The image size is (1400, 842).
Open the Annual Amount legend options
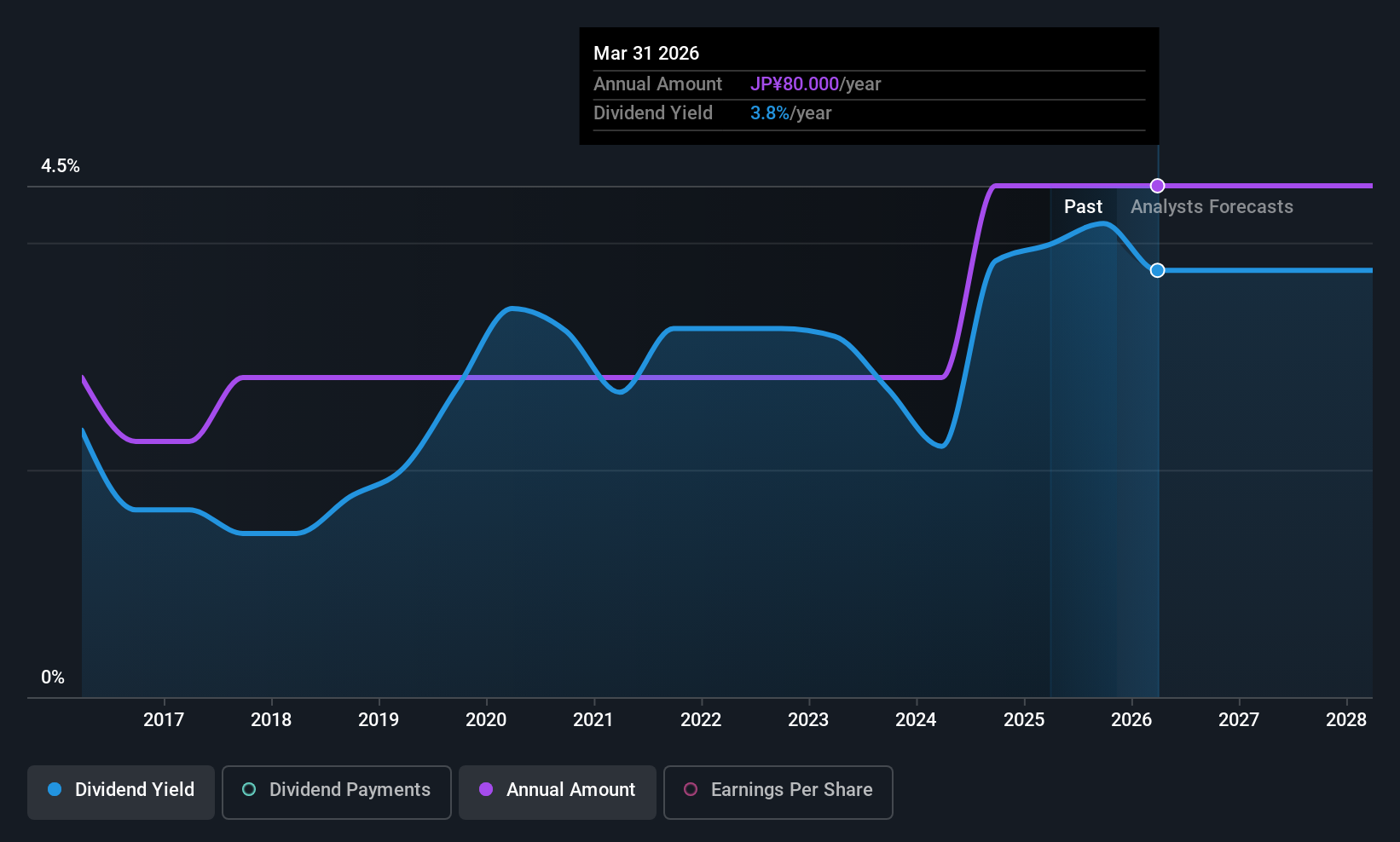tap(557, 792)
